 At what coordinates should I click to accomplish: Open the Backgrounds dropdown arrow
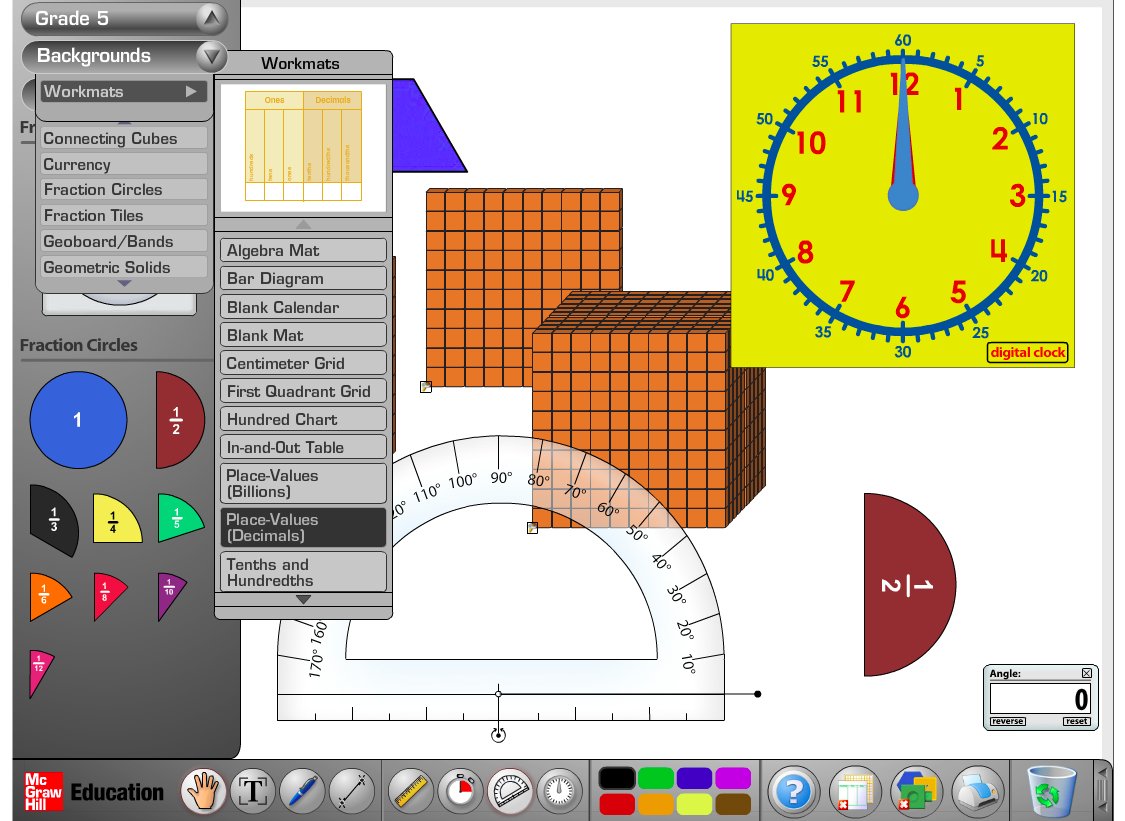pyautogui.click(x=210, y=56)
